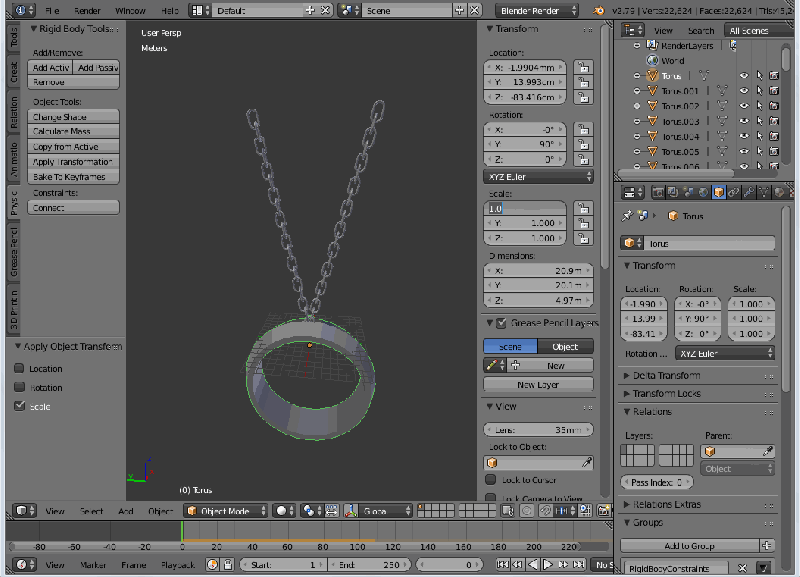Image resolution: width=800 pixels, height=577 pixels.
Task: Open the Object Constraints tab icon
Action: (x=733, y=192)
